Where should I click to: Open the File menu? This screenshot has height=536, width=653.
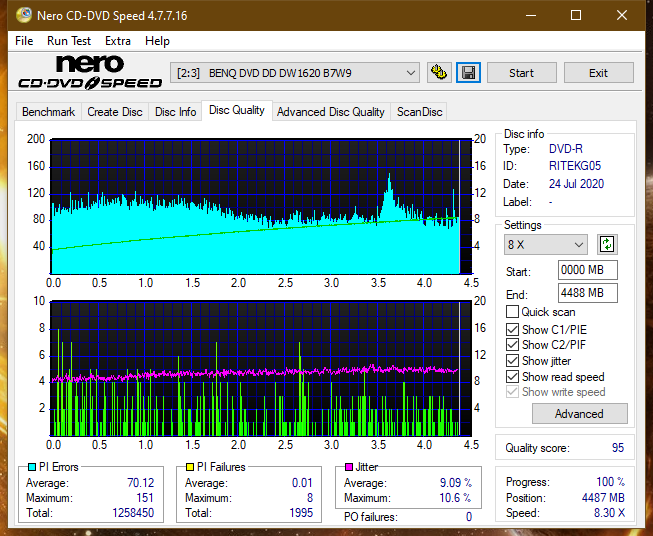(24, 41)
